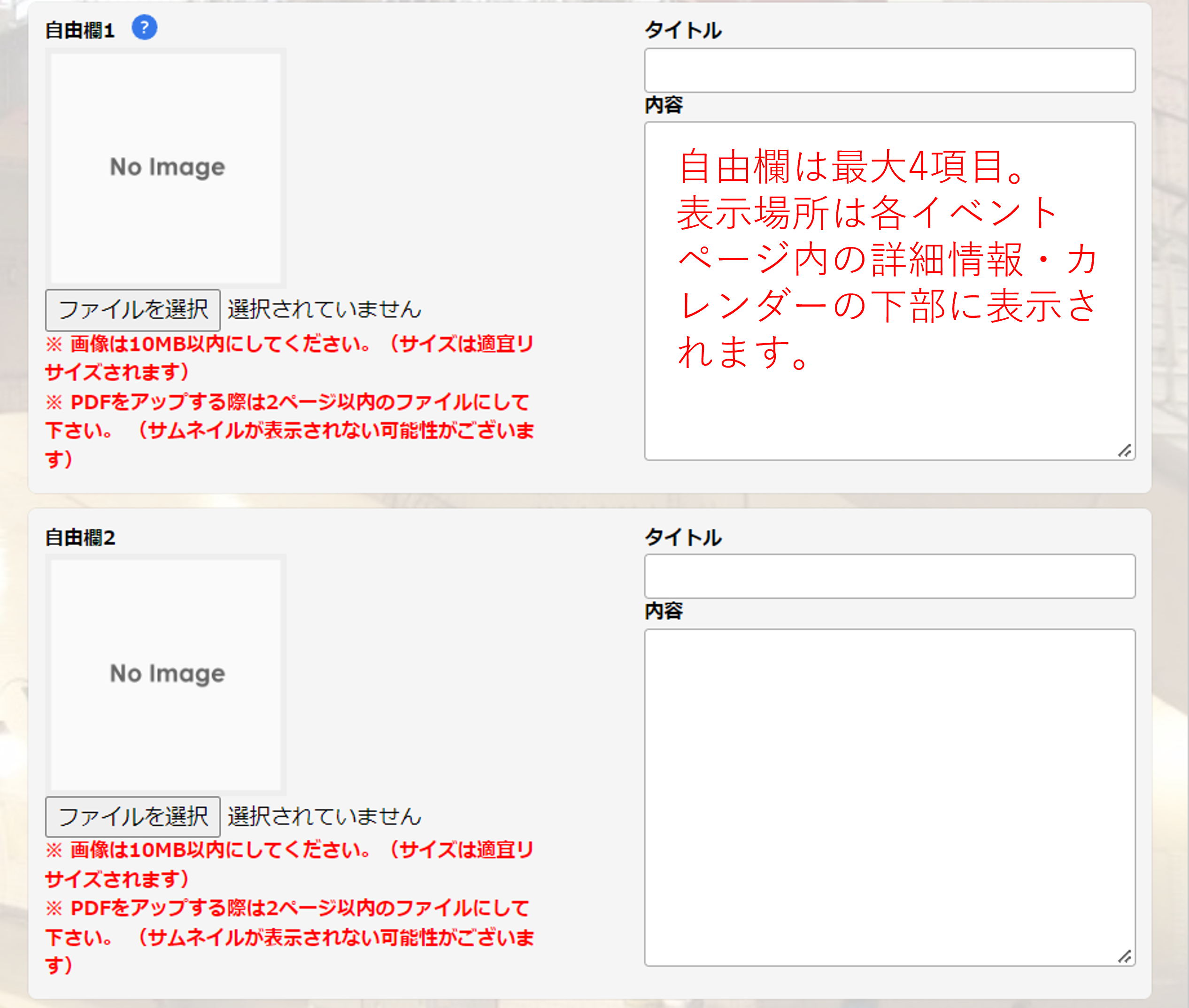Click the タイトル label in 自由欄2
Viewport: 1189px width, 1008px height.
click(682, 537)
